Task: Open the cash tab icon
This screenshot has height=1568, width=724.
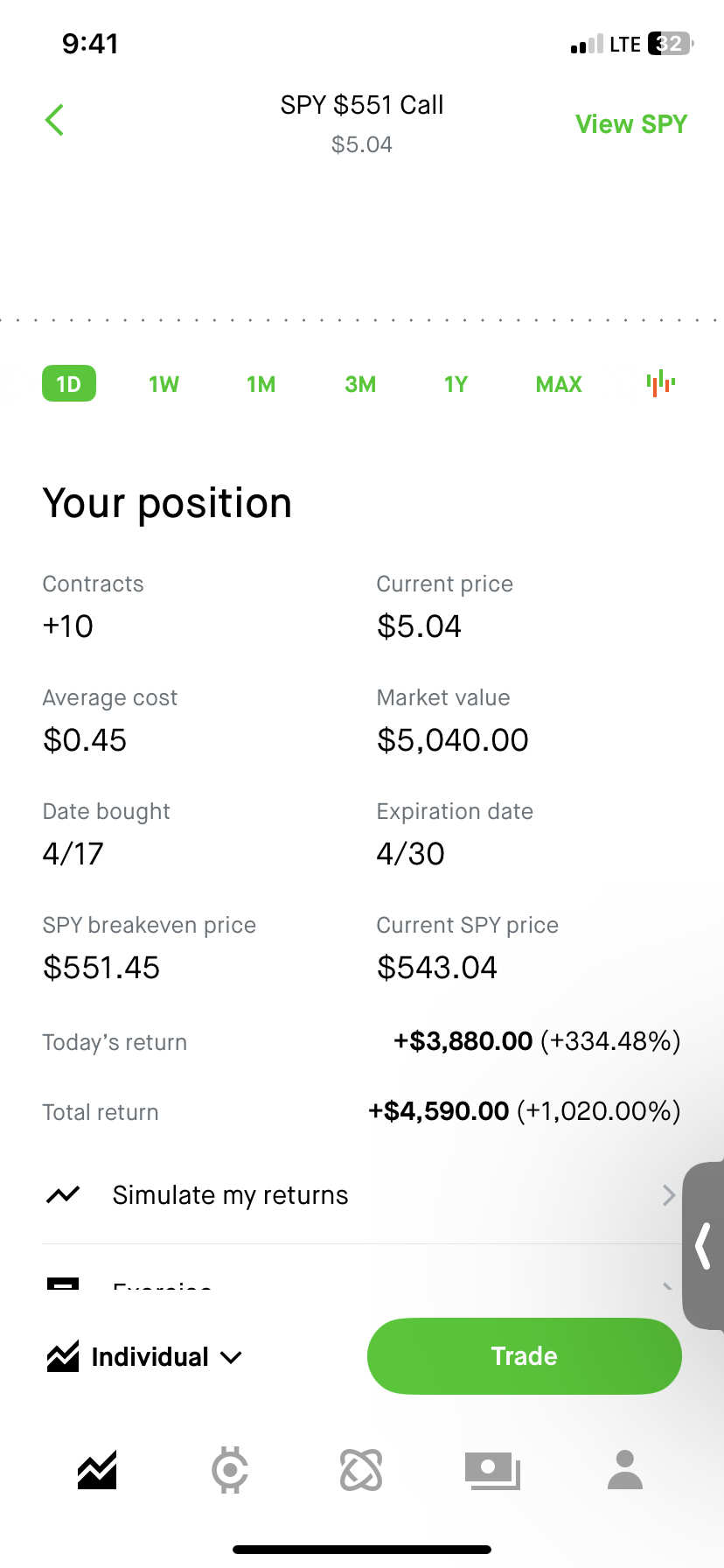Action: [x=493, y=1470]
